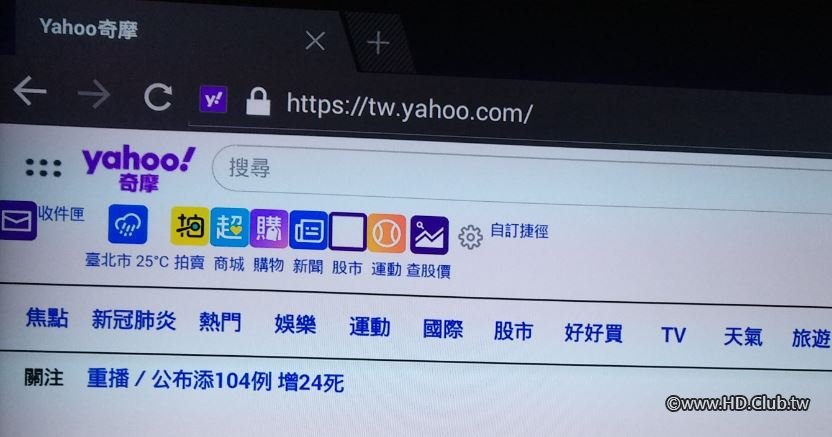Switch to the 新冠肺炎 tab
The height and width of the screenshot is (437, 832).
(x=134, y=320)
